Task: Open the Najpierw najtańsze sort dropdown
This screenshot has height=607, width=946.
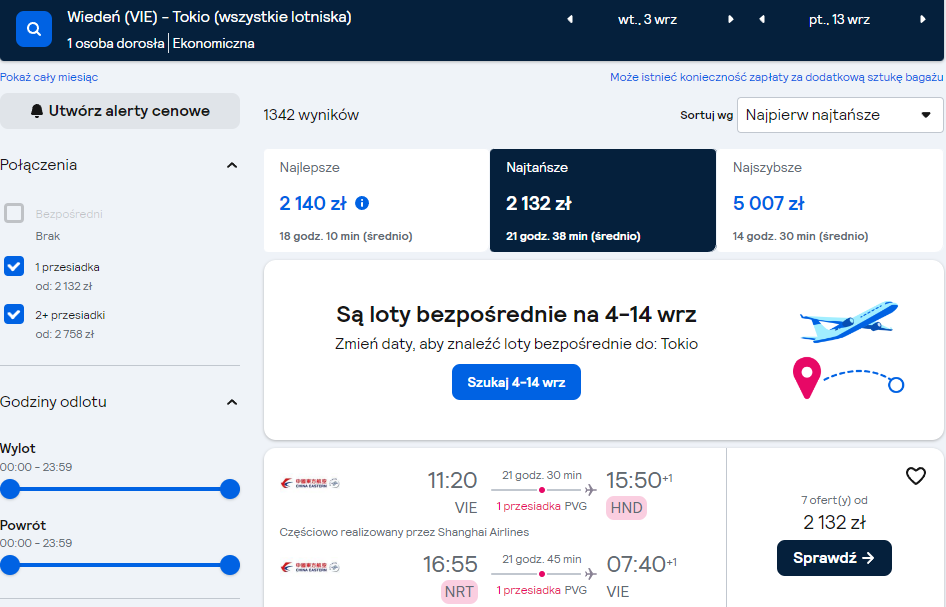Action: [x=840, y=115]
